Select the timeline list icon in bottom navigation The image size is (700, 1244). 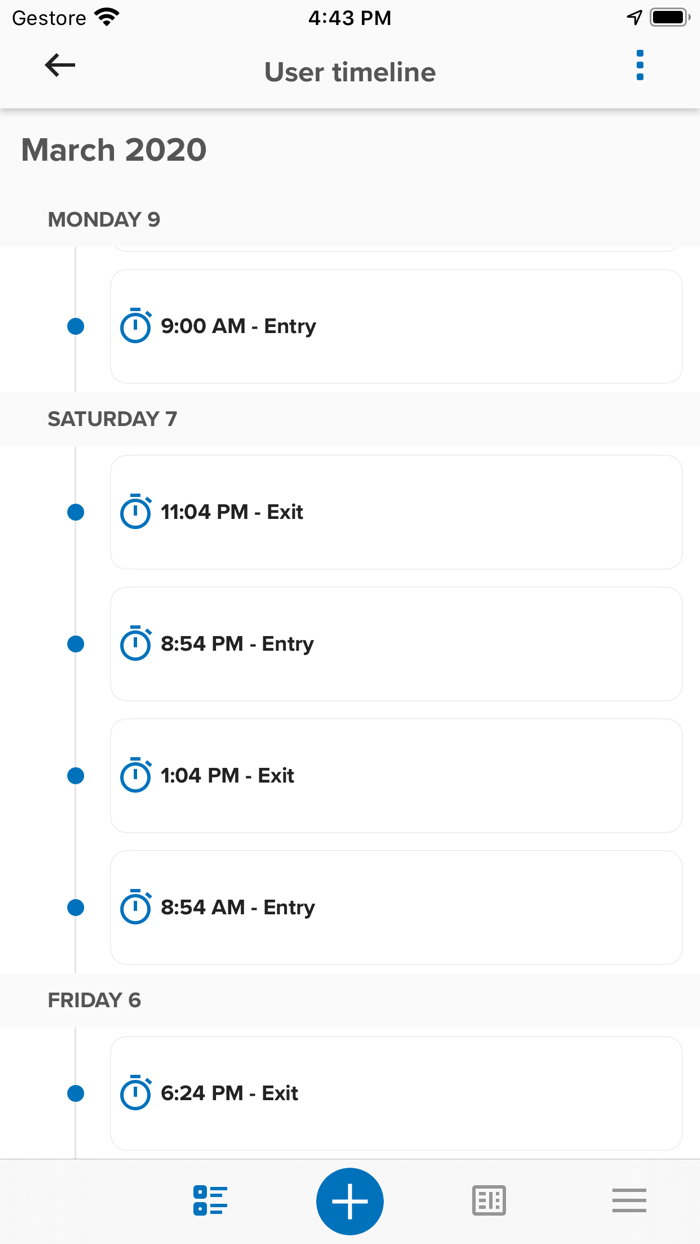[210, 1201]
